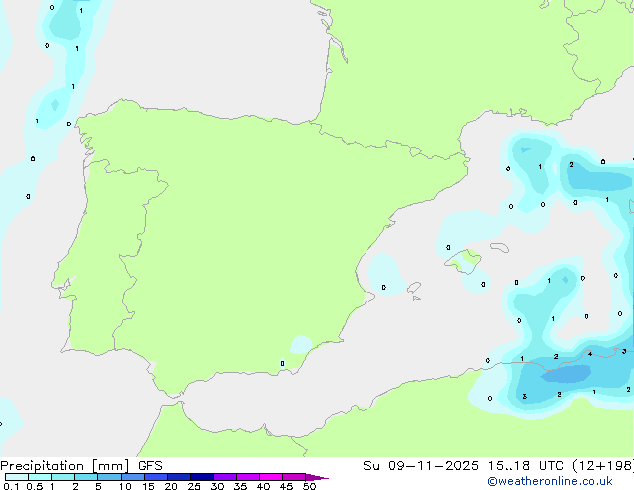
Task: Pick the 10–15 mm blue legend swatch
Action: pyautogui.click(x=132, y=477)
